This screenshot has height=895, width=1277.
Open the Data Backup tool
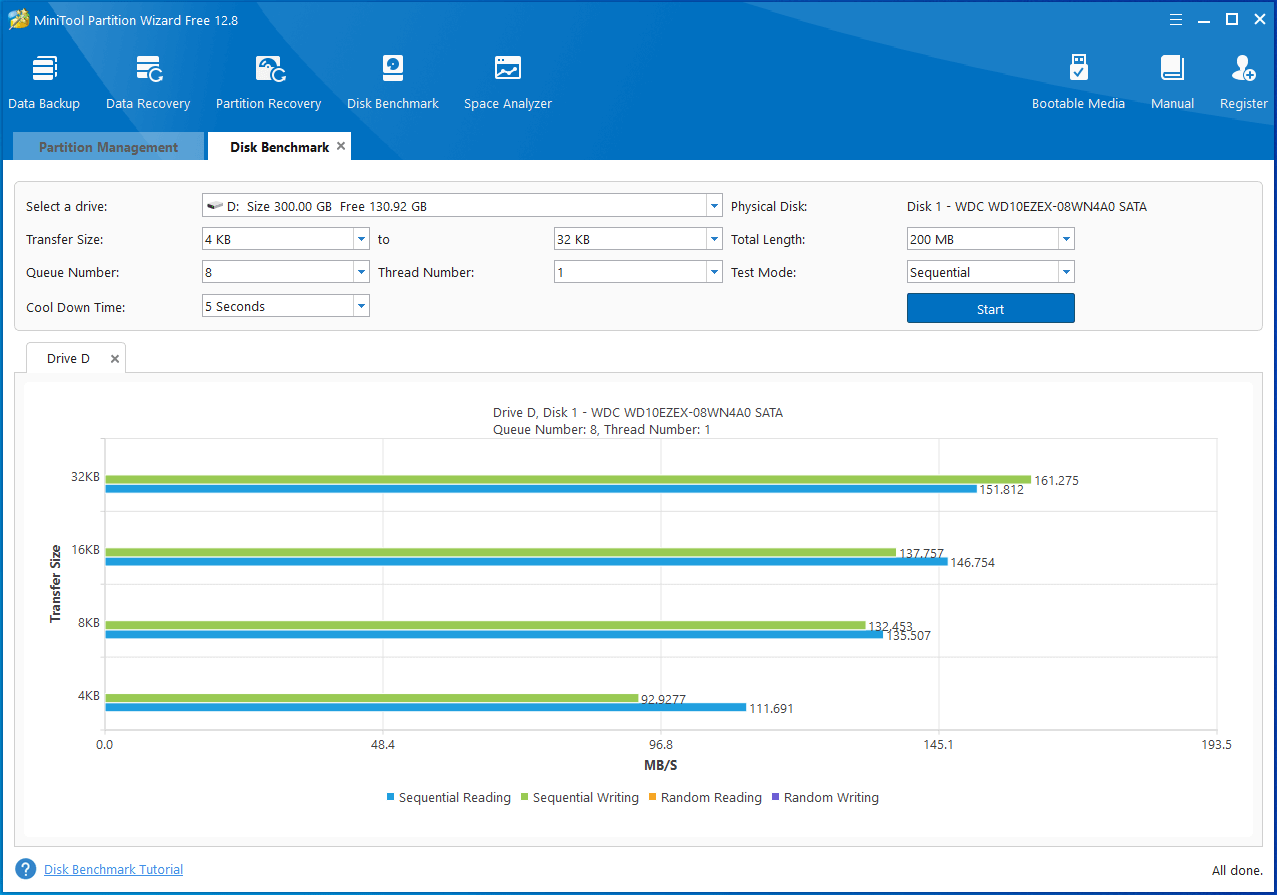click(x=44, y=82)
